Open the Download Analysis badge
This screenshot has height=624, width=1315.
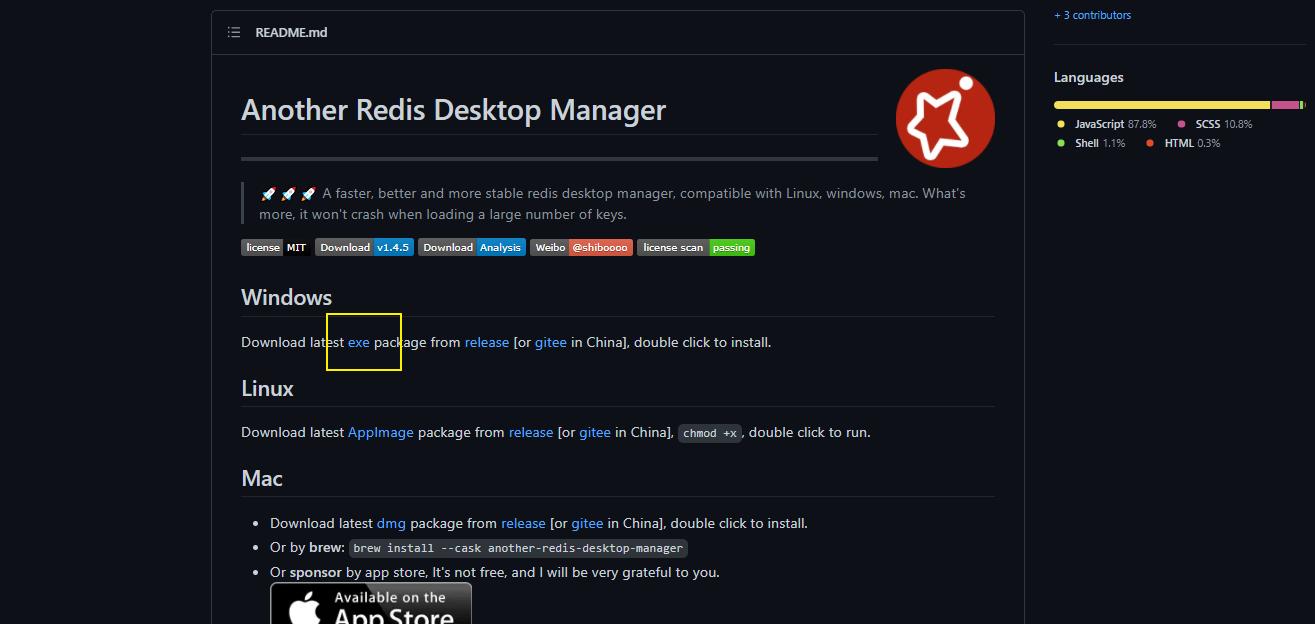click(472, 247)
